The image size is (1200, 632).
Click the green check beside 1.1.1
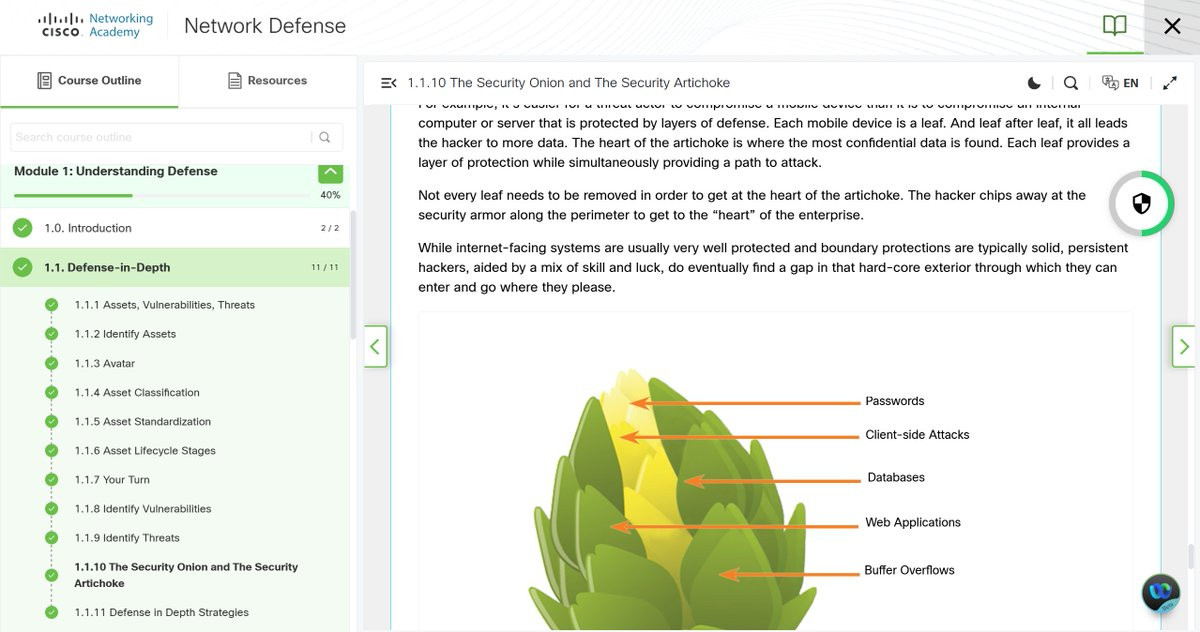coord(52,305)
